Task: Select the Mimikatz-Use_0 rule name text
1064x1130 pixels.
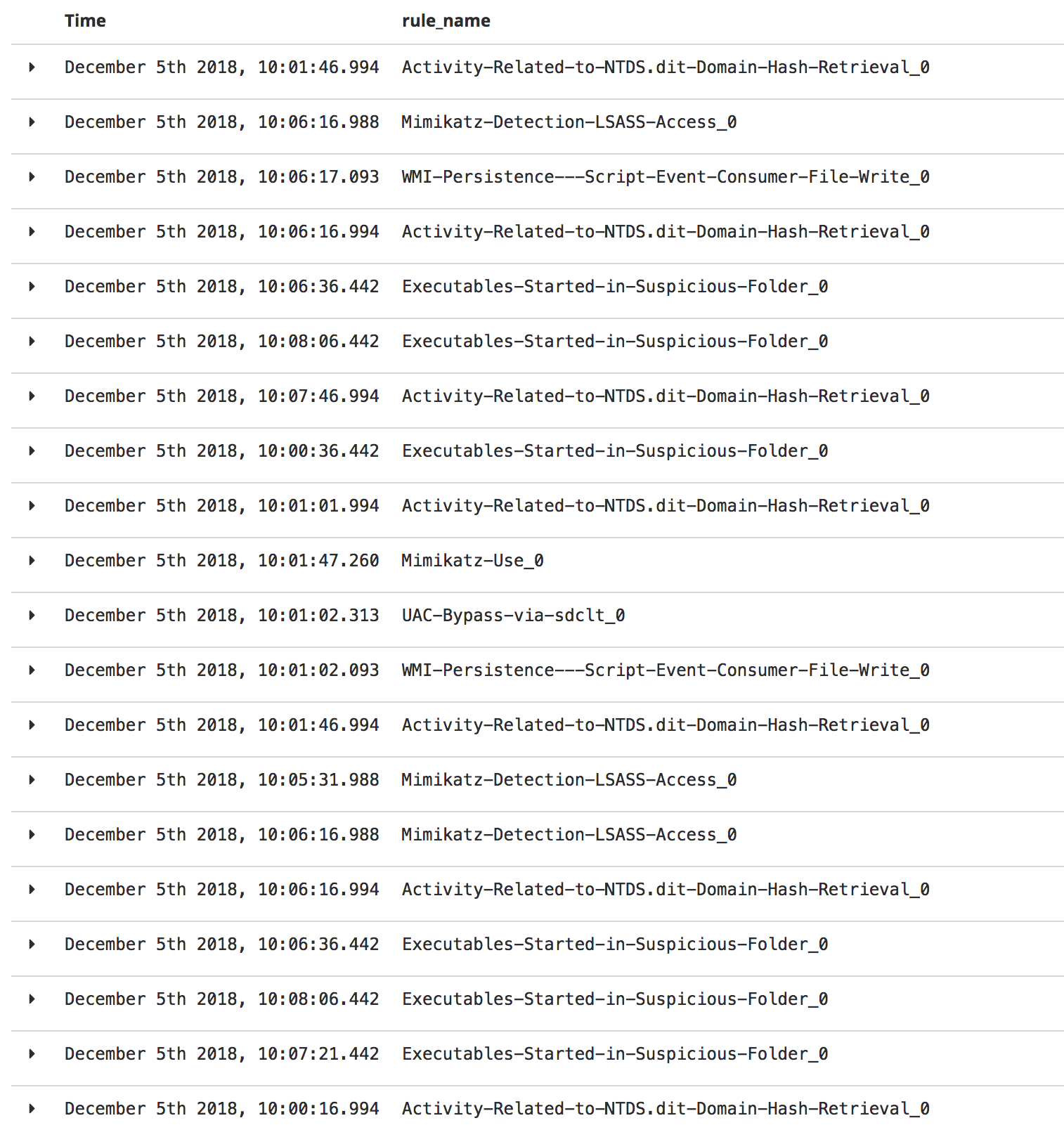Action: pos(473,560)
